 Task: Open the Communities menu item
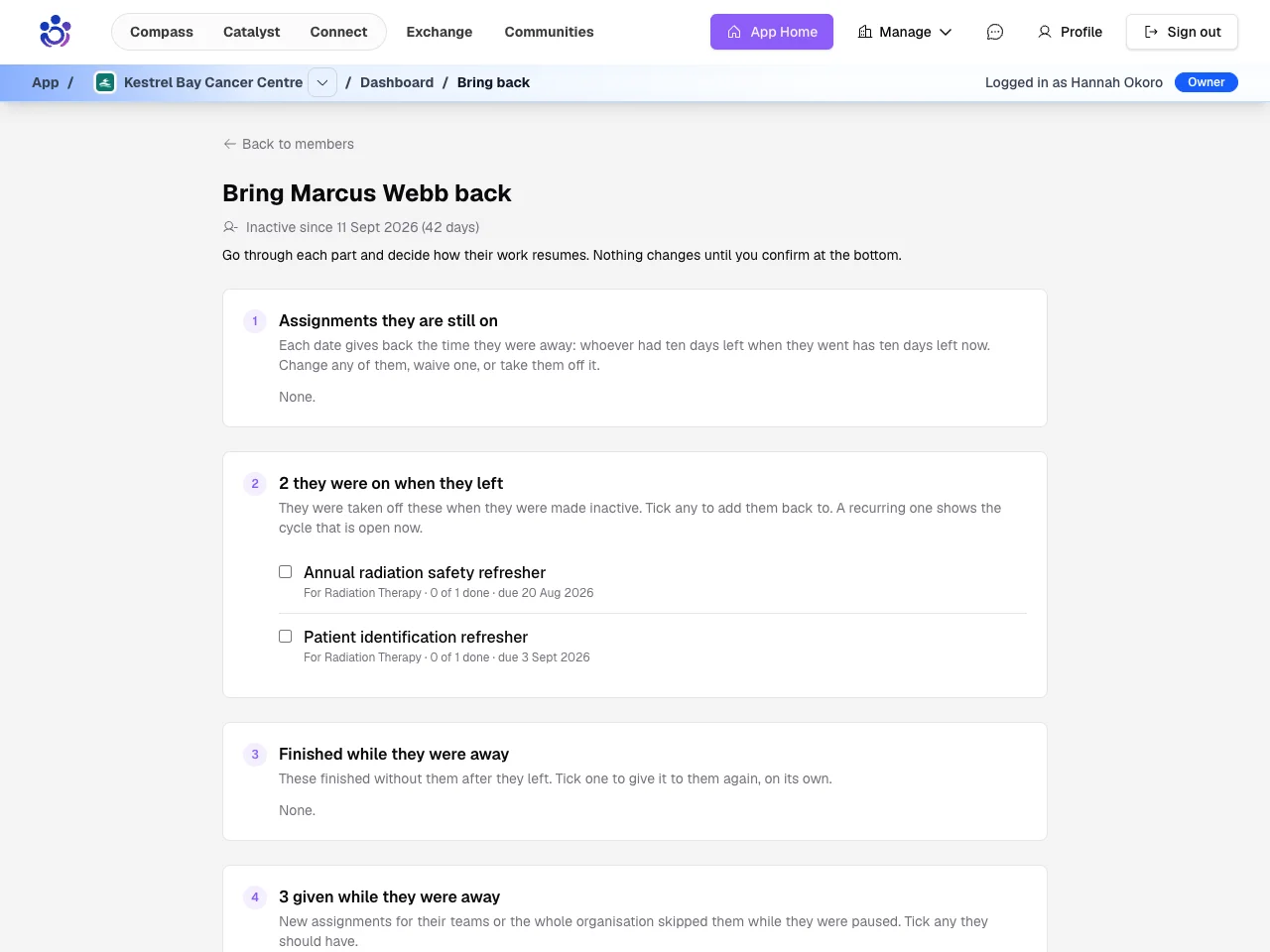click(x=549, y=32)
